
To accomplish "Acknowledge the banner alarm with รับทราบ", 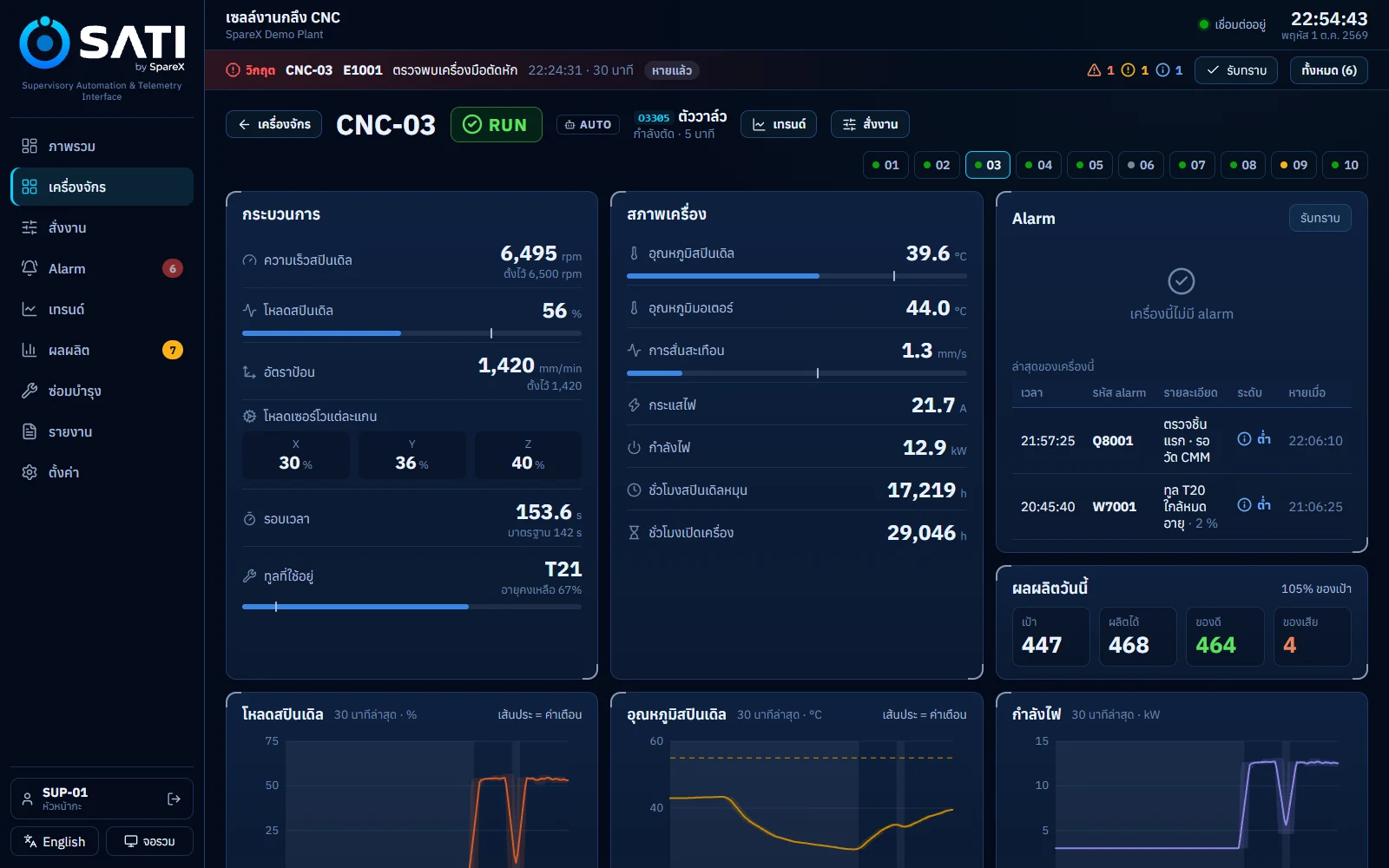I will pos(1236,70).
